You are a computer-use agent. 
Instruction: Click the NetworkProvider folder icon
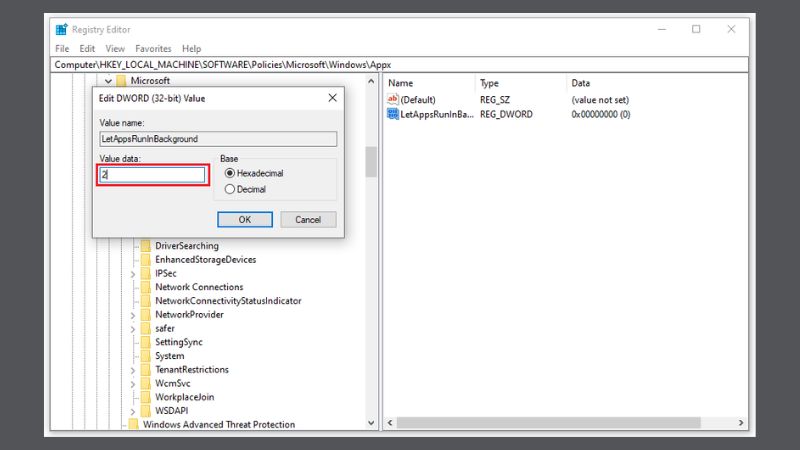[x=146, y=315]
